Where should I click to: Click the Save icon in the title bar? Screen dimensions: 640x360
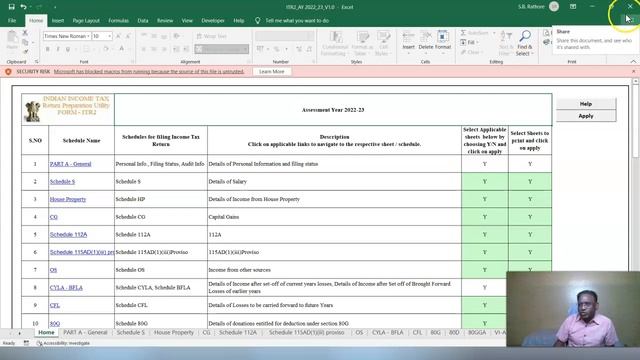click(x=11, y=7)
